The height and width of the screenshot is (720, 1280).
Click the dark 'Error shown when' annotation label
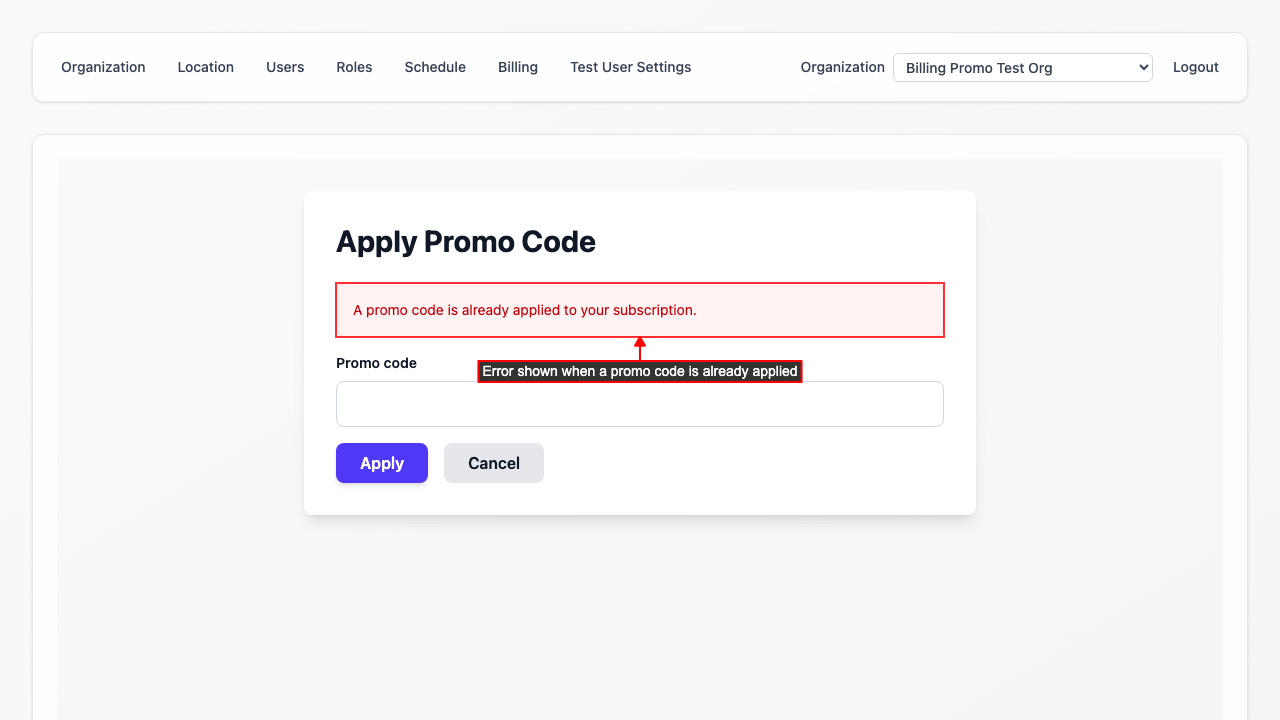click(640, 371)
